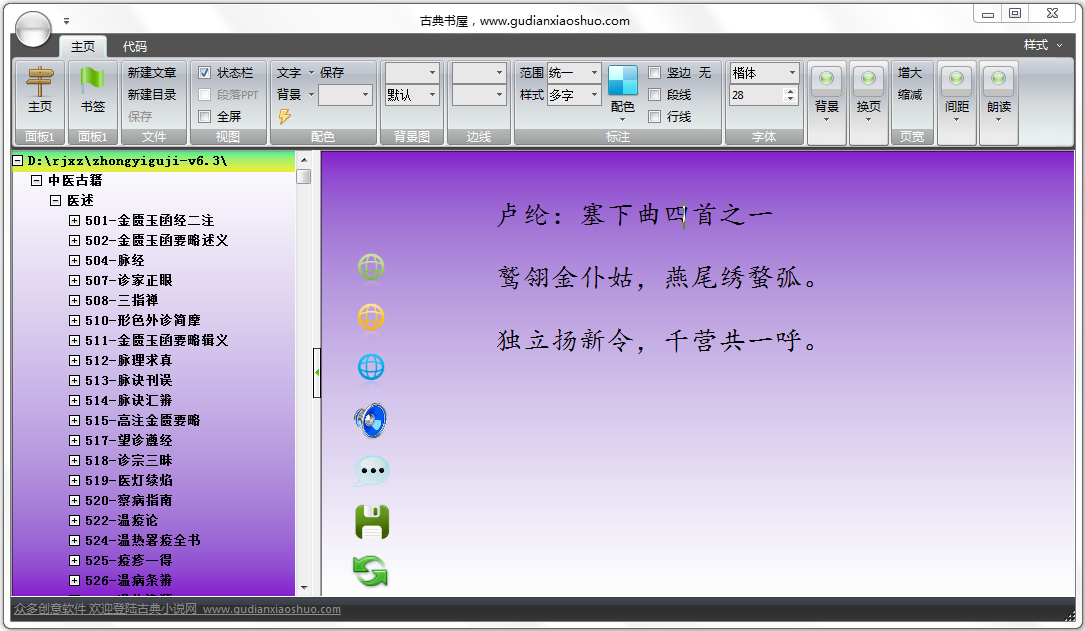
Task: Click the 朗读 green light button
Action: [999, 79]
